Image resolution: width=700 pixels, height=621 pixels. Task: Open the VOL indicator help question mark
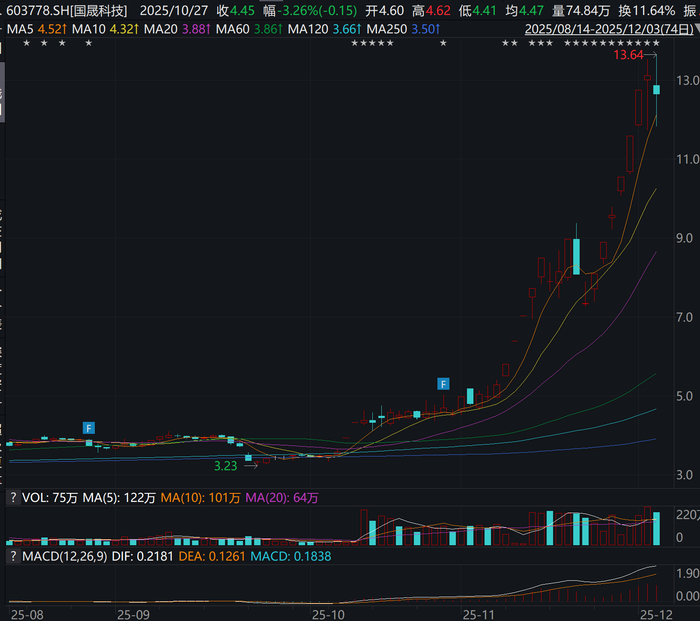(13, 497)
